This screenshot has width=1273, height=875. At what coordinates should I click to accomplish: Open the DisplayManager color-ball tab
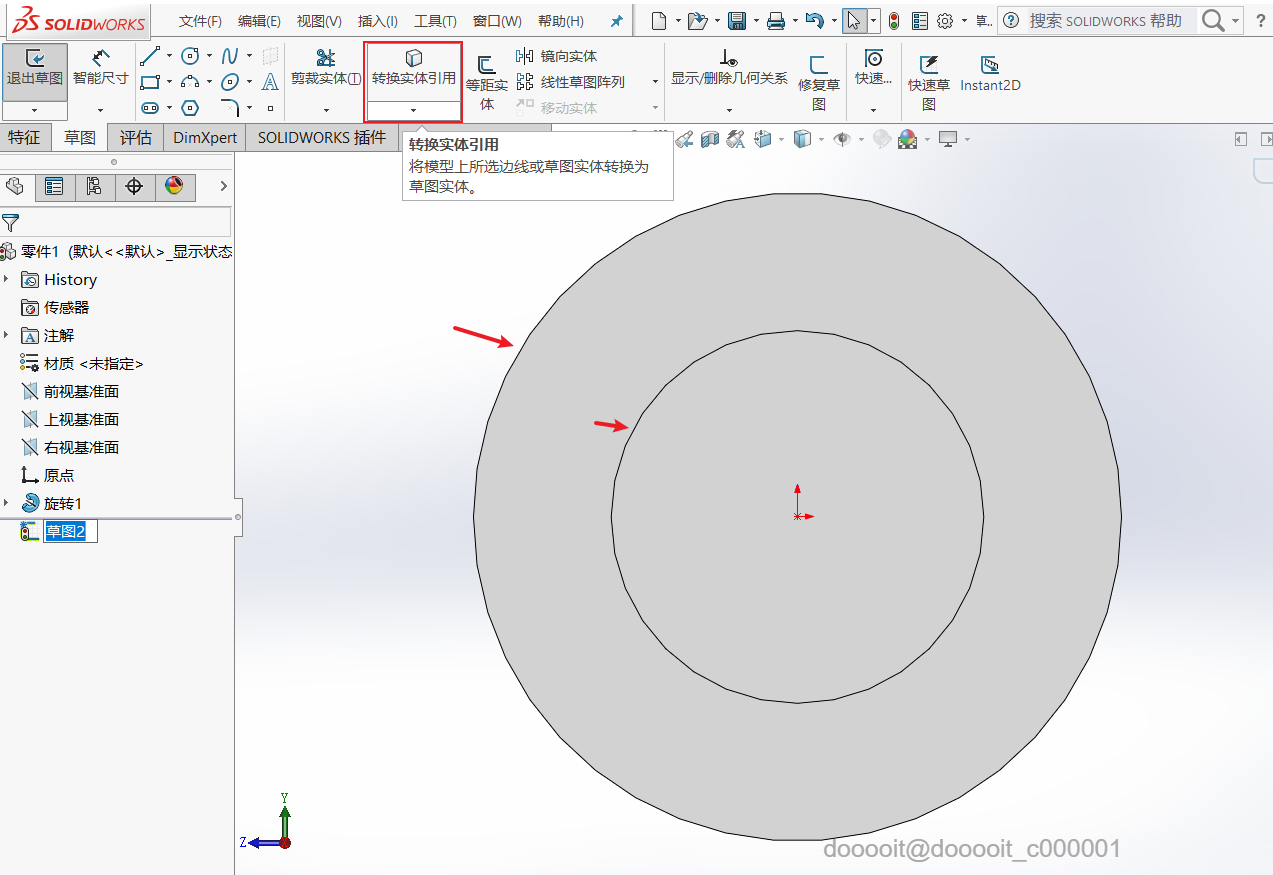[174, 186]
